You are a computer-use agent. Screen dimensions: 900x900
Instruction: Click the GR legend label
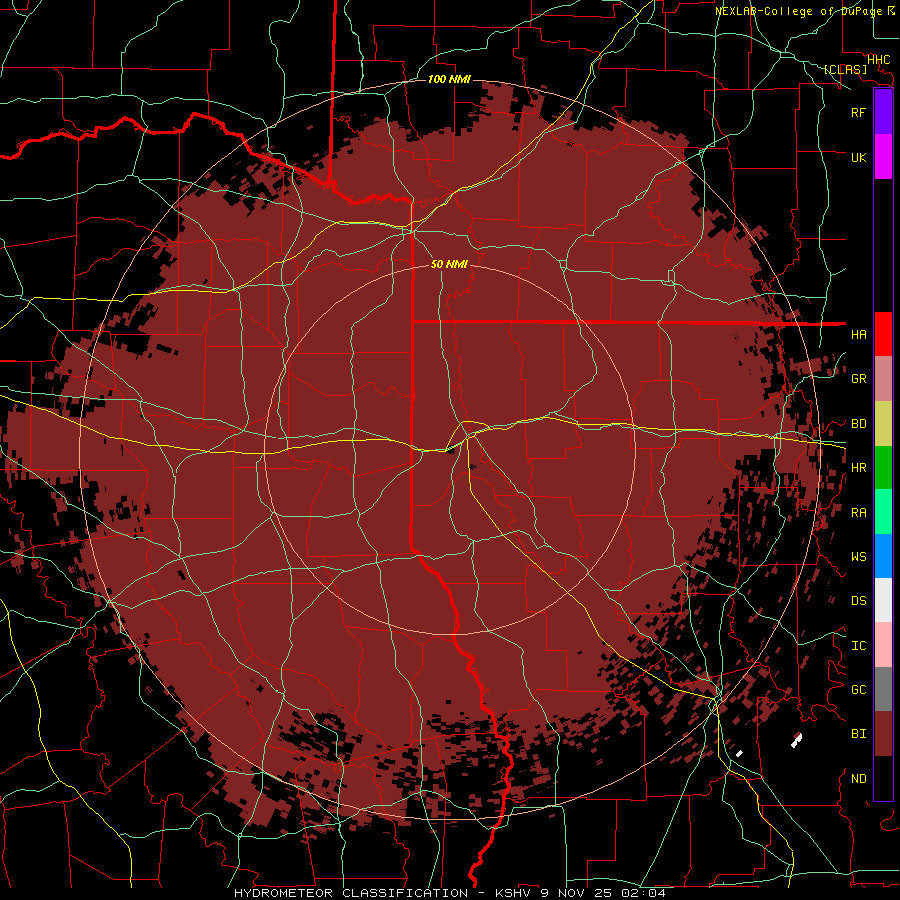(x=858, y=379)
